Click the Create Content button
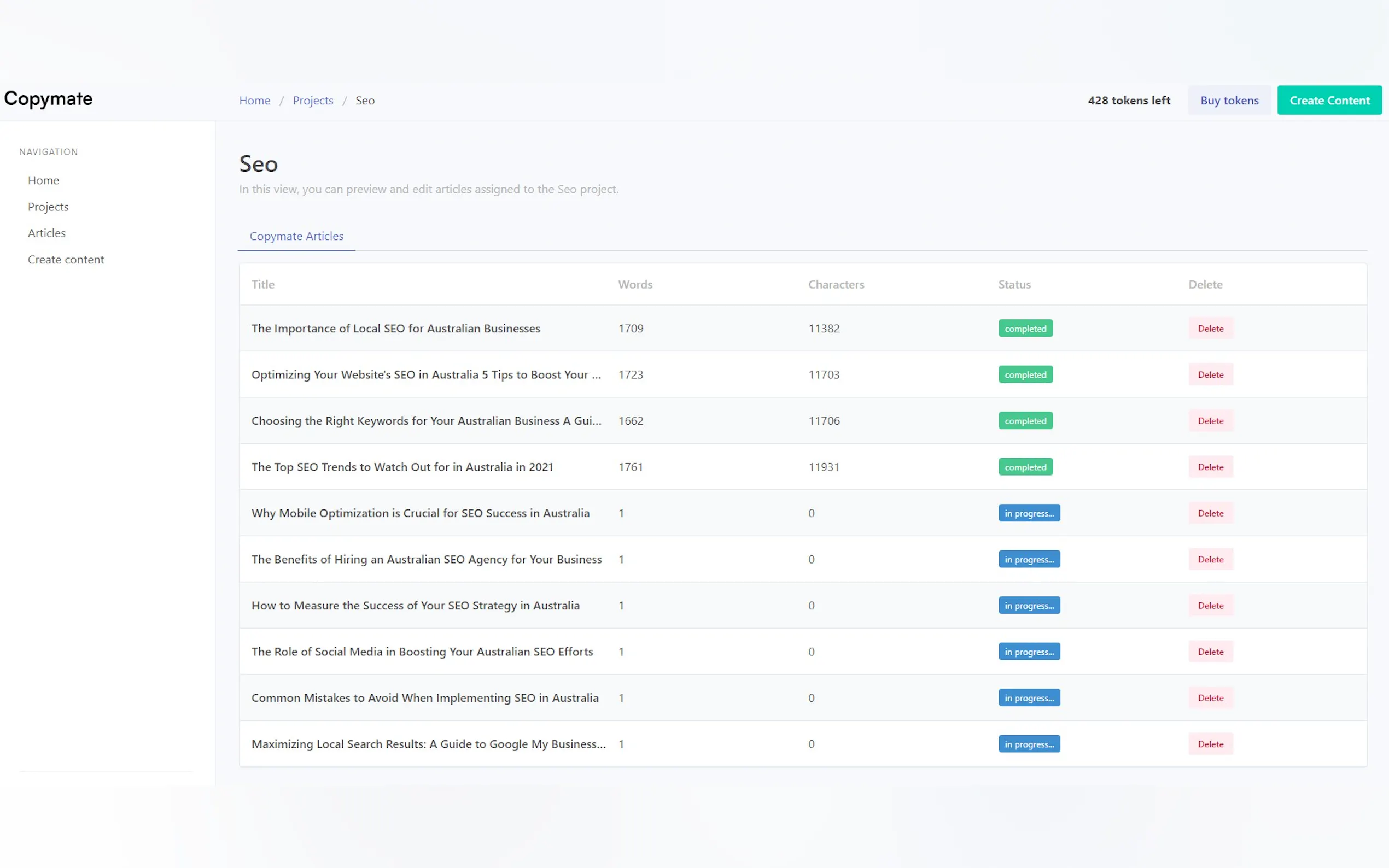 tap(1329, 101)
